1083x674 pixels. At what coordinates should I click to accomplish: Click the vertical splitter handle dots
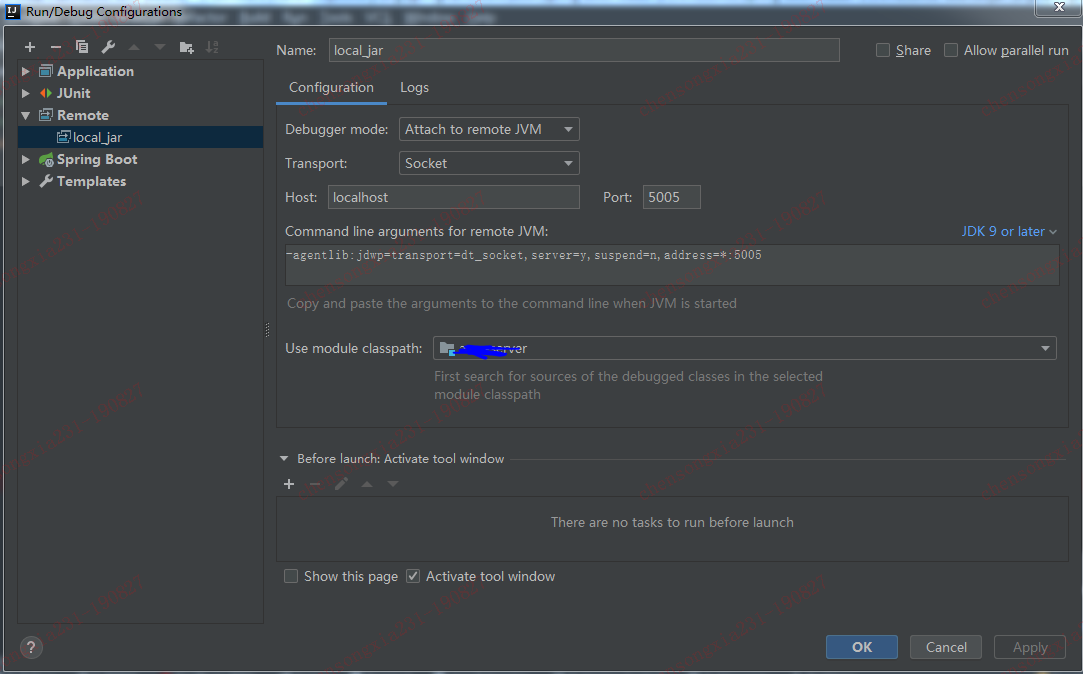pyautogui.click(x=267, y=330)
